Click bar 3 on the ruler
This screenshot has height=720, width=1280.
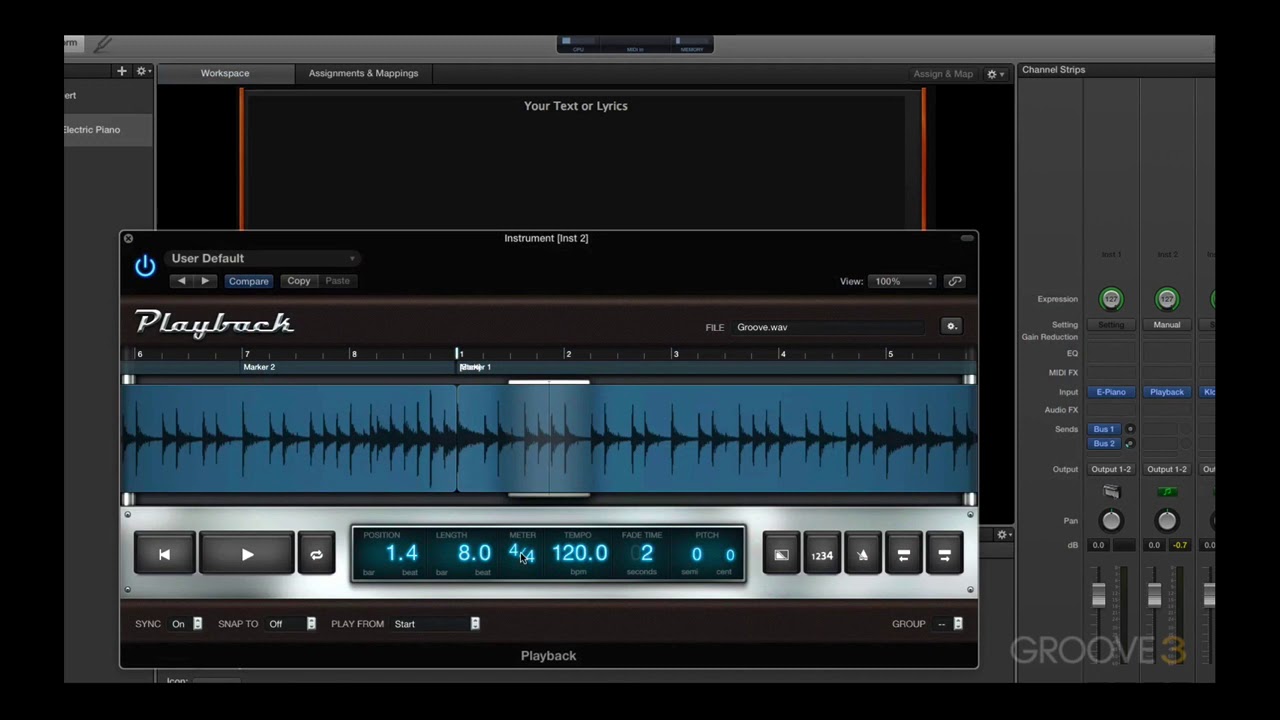point(676,354)
